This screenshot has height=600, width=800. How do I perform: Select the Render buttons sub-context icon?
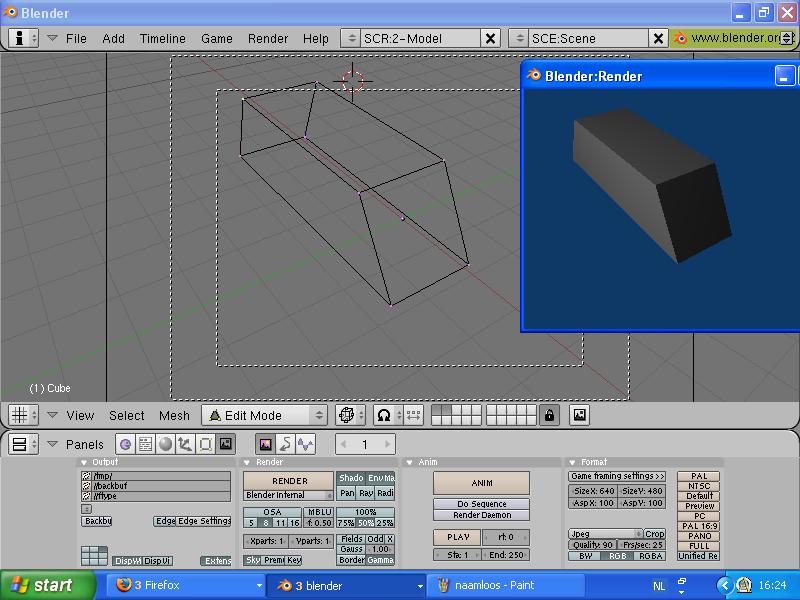click(265, 444)
